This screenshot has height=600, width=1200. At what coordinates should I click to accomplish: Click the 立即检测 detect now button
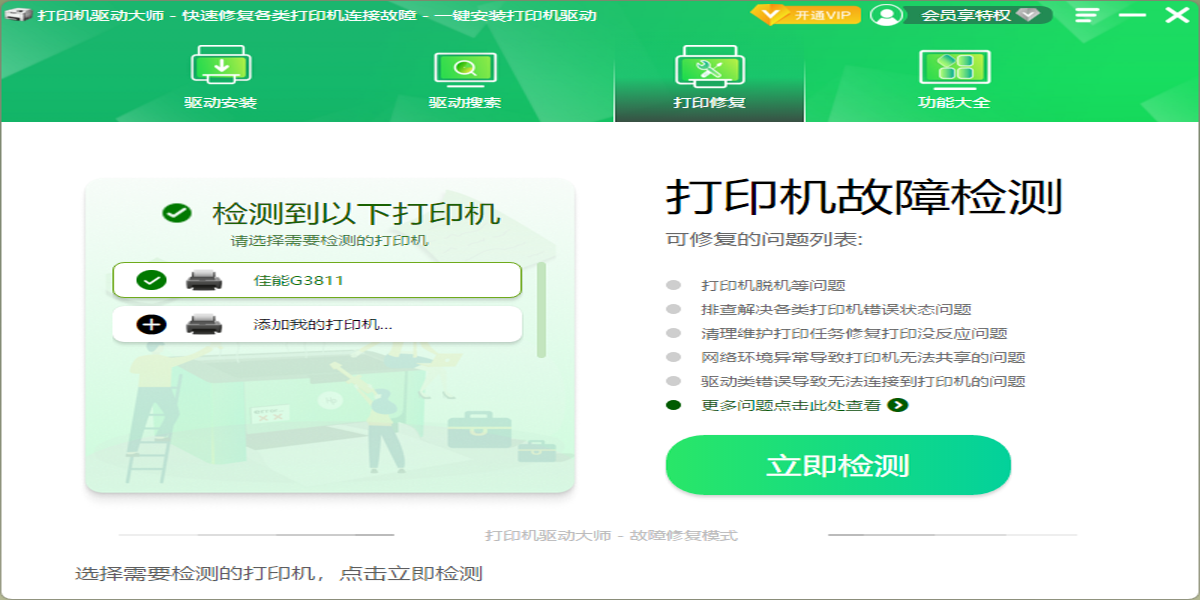[838, 465]
